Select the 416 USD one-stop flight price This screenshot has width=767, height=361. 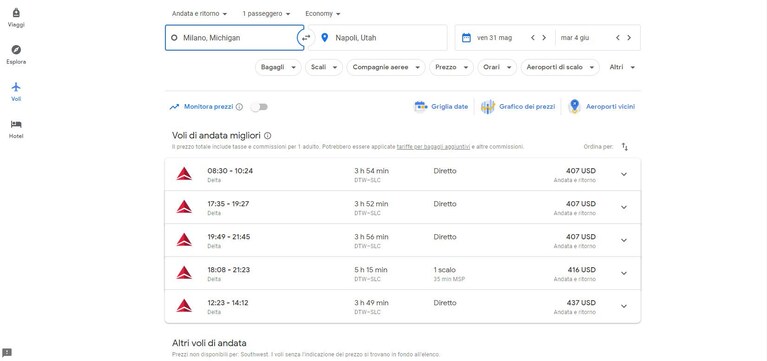581,270
